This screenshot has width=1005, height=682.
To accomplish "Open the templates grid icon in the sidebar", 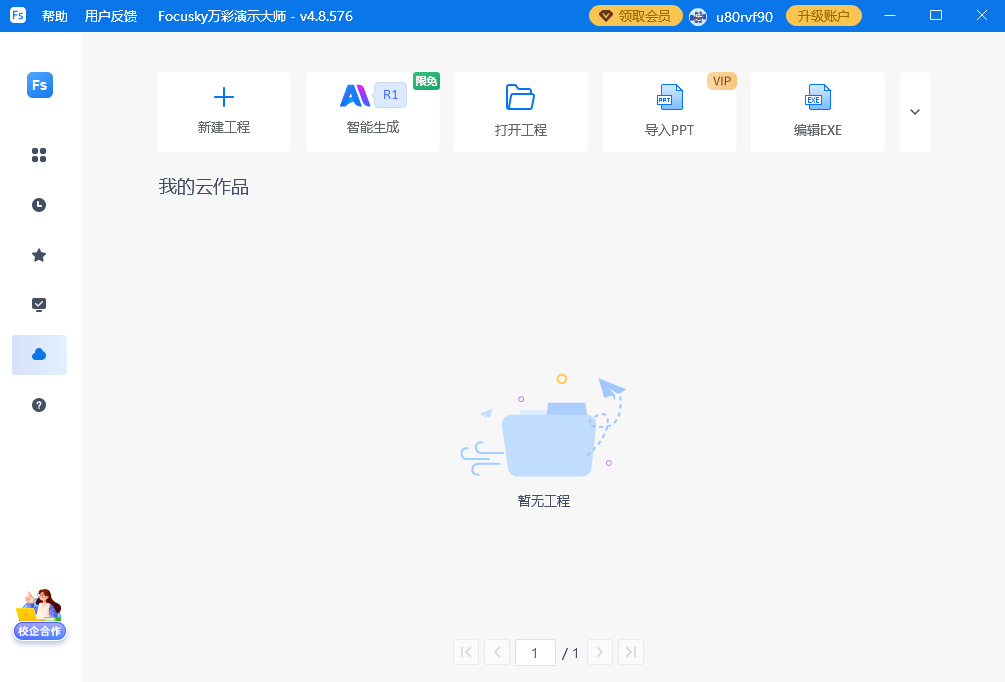I will [x=39, y=155].
